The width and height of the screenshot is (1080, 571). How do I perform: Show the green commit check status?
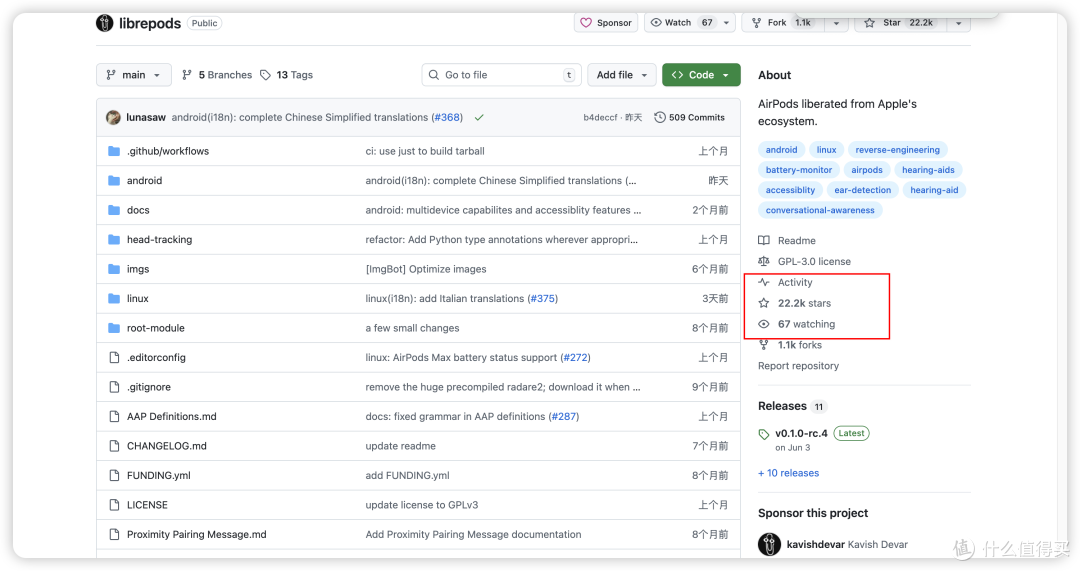[479, 118]
